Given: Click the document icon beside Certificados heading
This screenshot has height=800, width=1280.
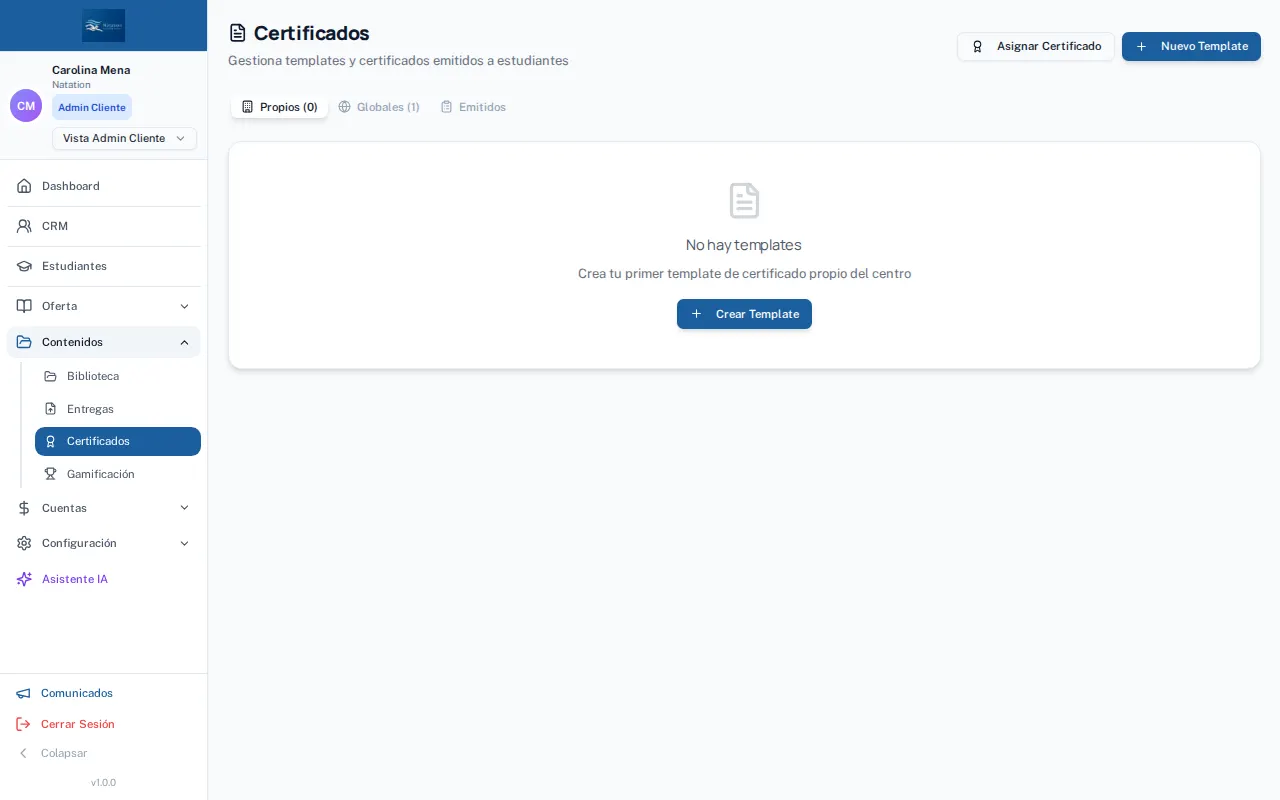Looking at the screenshot, I should coord(237,33).
